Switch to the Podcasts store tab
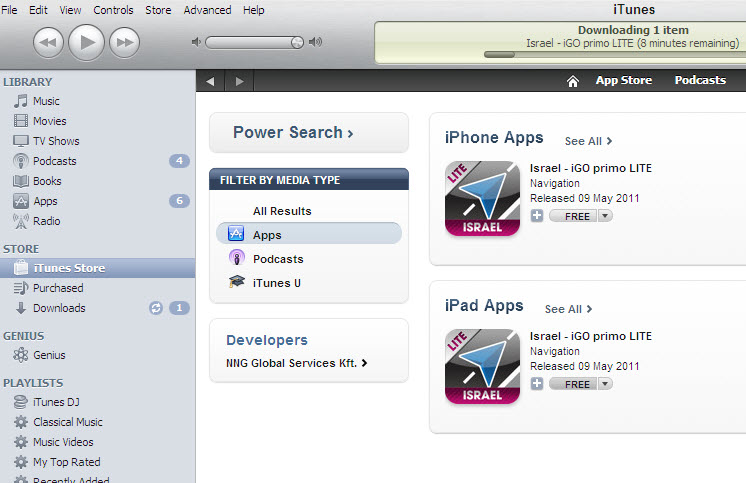Viewport: 746px width, 483px height. point(700,80)
